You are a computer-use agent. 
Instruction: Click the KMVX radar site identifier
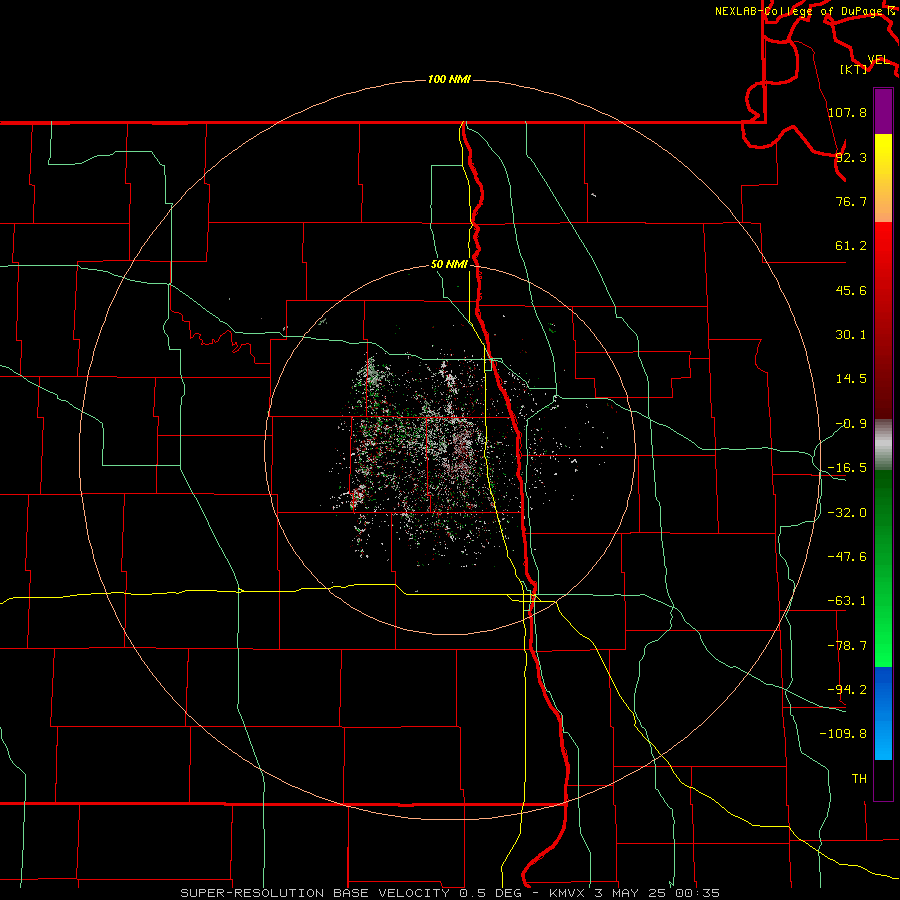[567, 893]
